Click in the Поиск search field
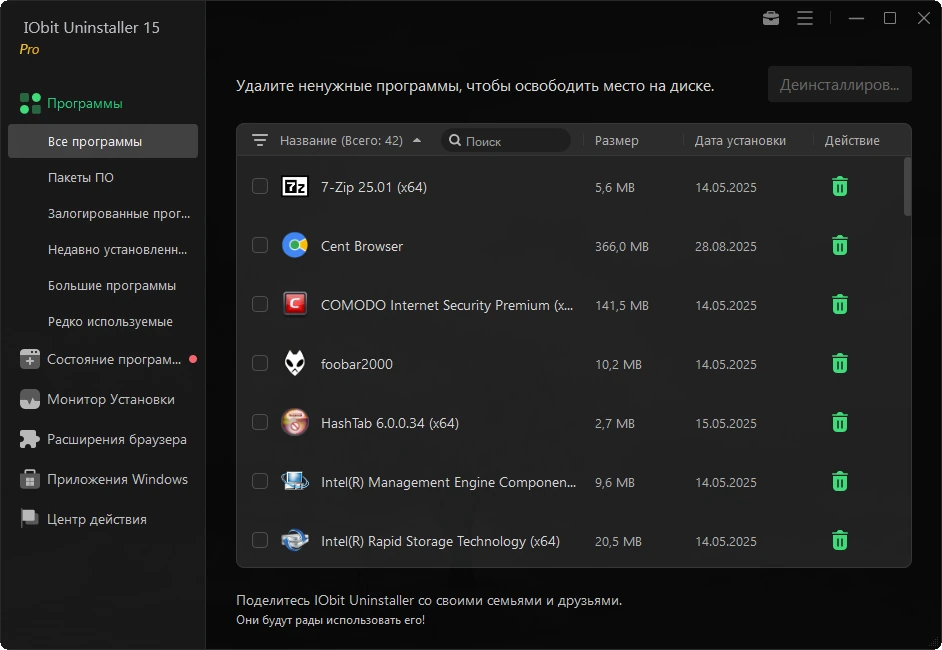This screenshot has height=650, width=942. tap(506, 141)
